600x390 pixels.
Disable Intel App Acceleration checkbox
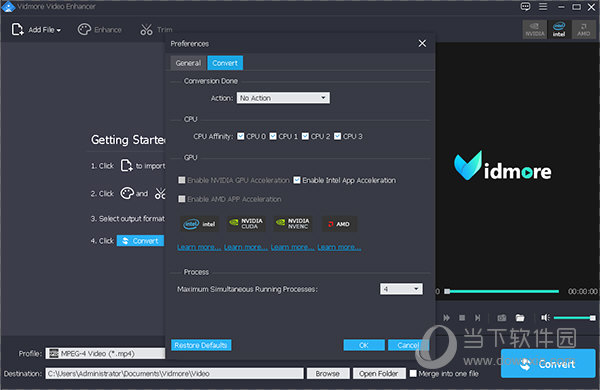click(297, 180)
